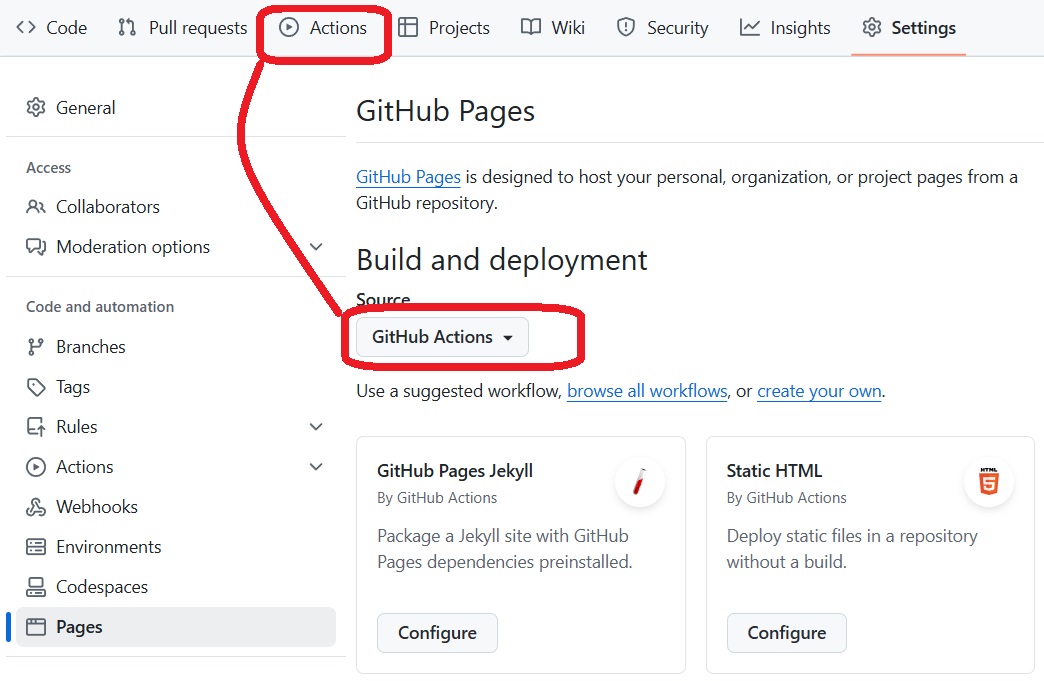Click the Jekyll test tube icon
The width and height of the screenshot is (1044, 681).
click(x=640, y=484)
